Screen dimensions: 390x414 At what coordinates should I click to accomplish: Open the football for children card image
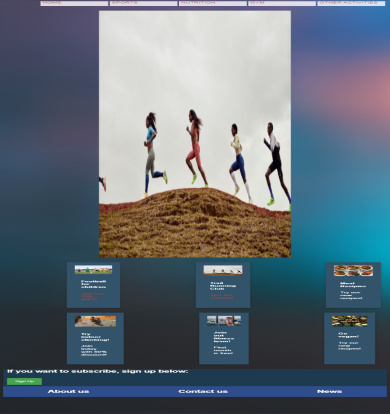point(93,269)
